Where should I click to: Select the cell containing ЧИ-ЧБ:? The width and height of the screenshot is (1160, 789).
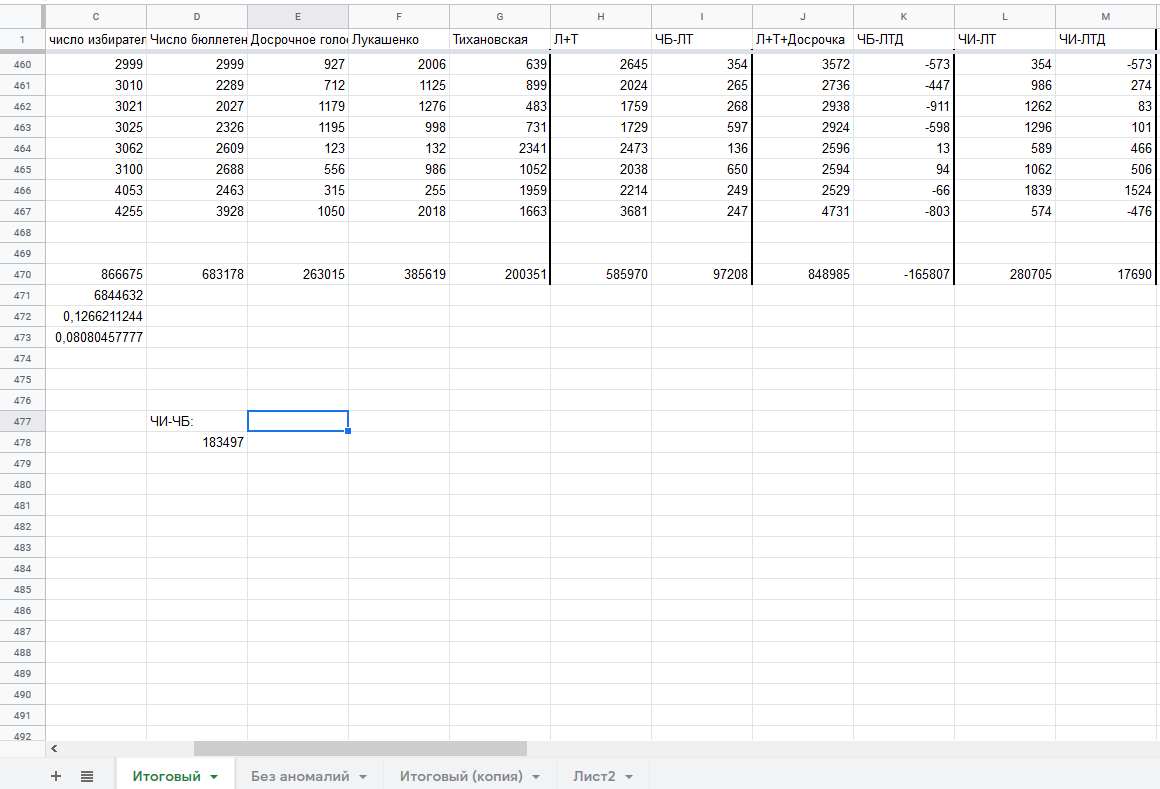197,421
